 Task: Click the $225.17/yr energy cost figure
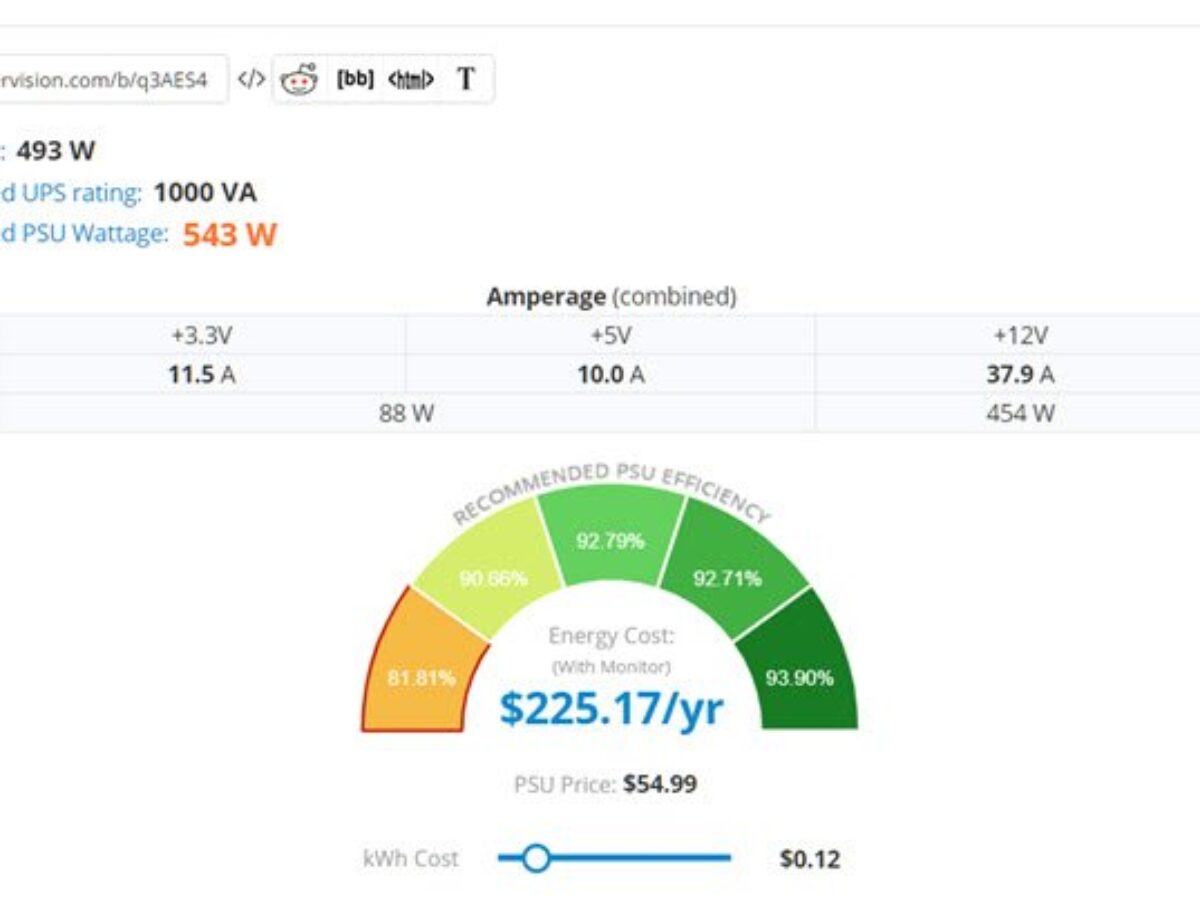[611, 707]
